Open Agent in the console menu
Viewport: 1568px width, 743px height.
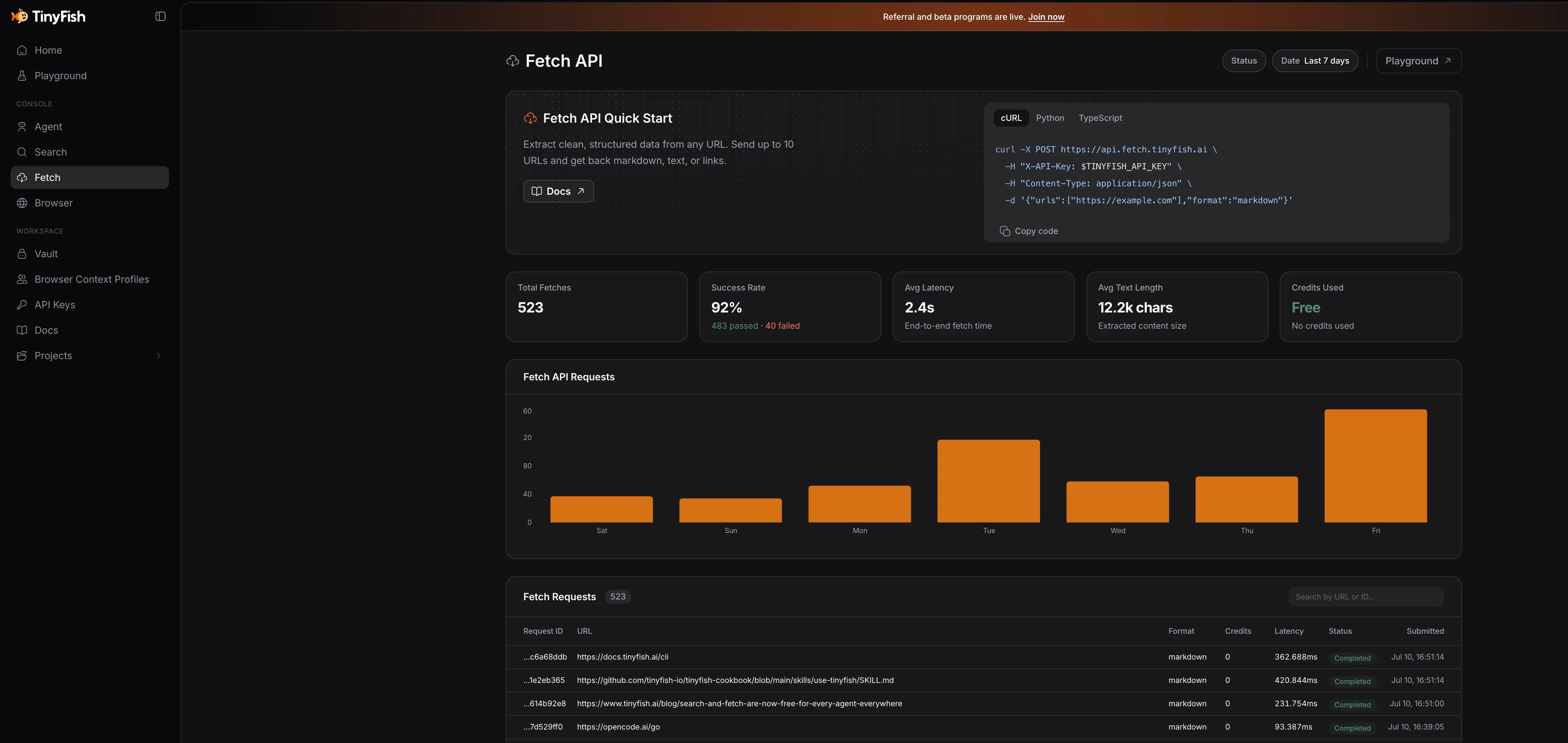click(89, 127)
